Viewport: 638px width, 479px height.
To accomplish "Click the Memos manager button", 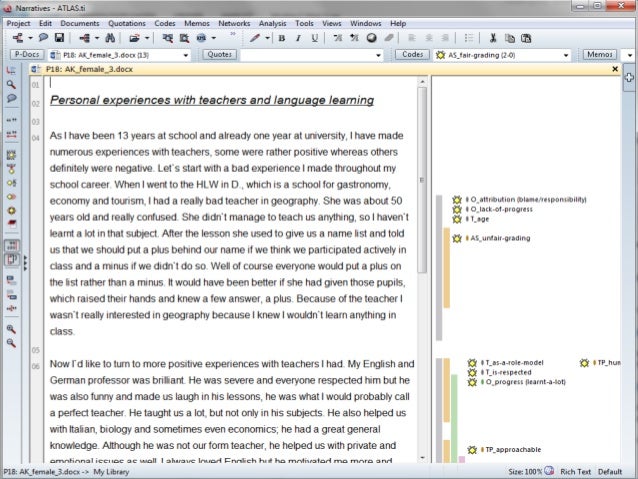I will [600, 55].
